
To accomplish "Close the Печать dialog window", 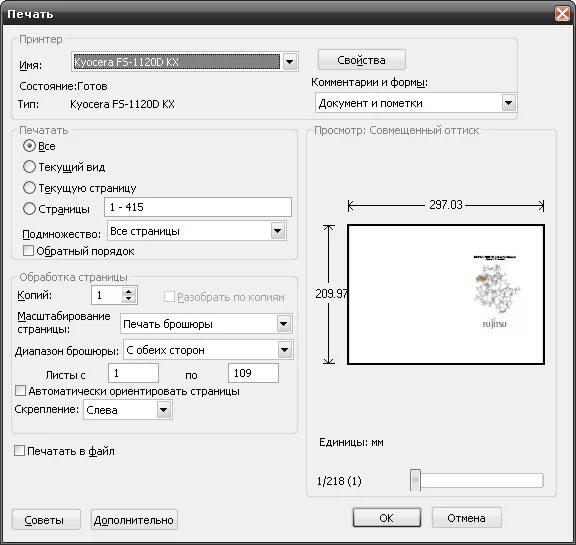I will pyautogui.click(x=562, y=14).
